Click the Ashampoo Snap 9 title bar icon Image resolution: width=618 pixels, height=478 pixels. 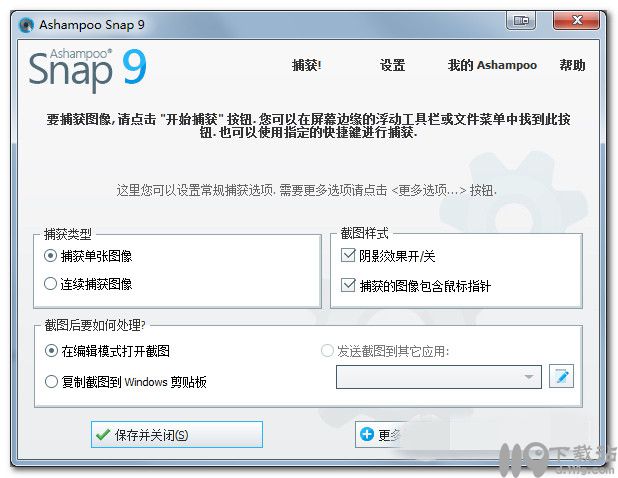(x=26, y=25)
